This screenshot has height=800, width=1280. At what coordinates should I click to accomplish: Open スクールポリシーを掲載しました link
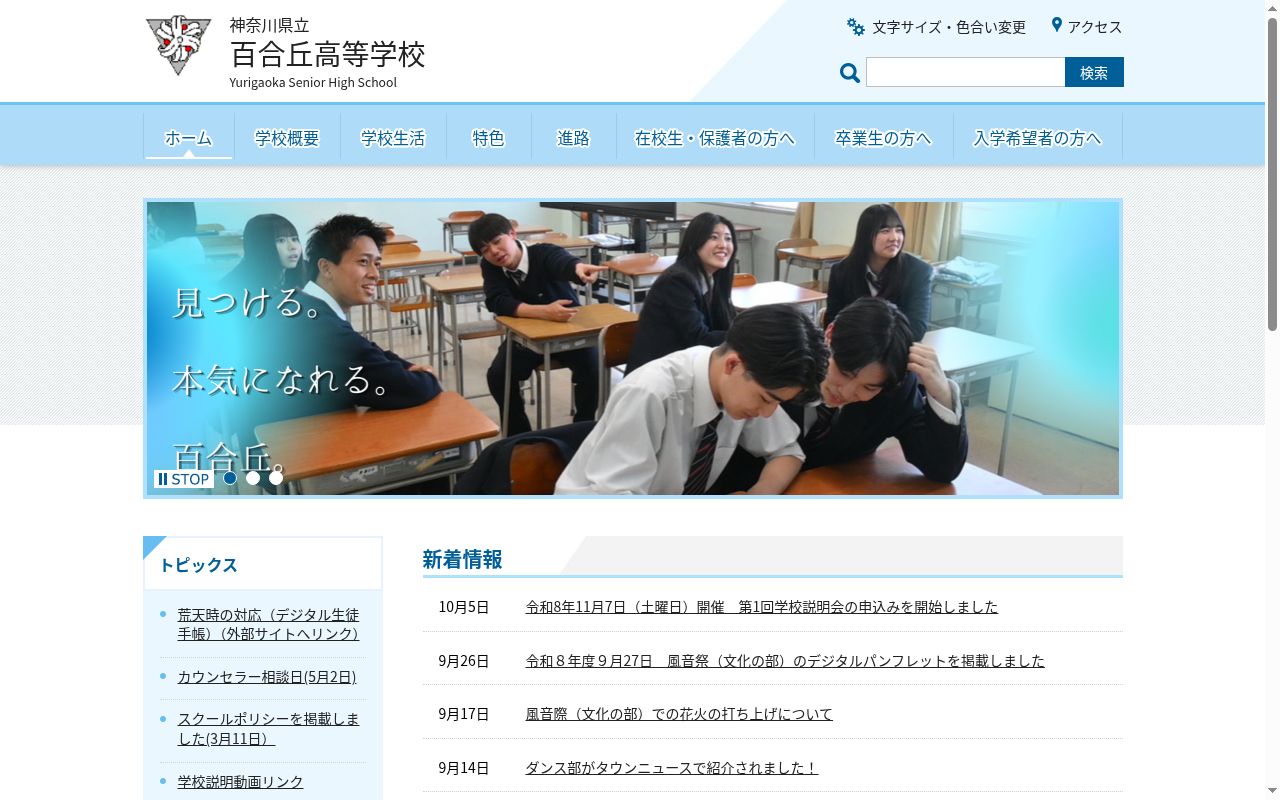(x=268, y=729)
